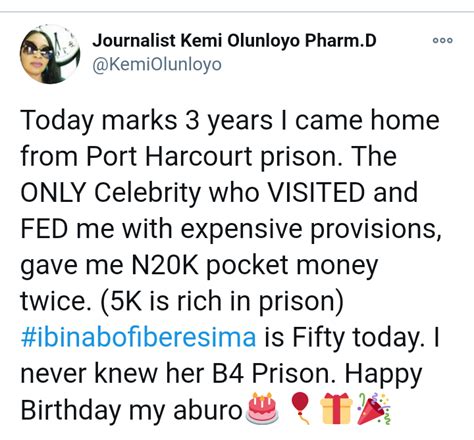Click the wrapped gift box emoji
Screen dimensions: 474x440
pos(336,408)
